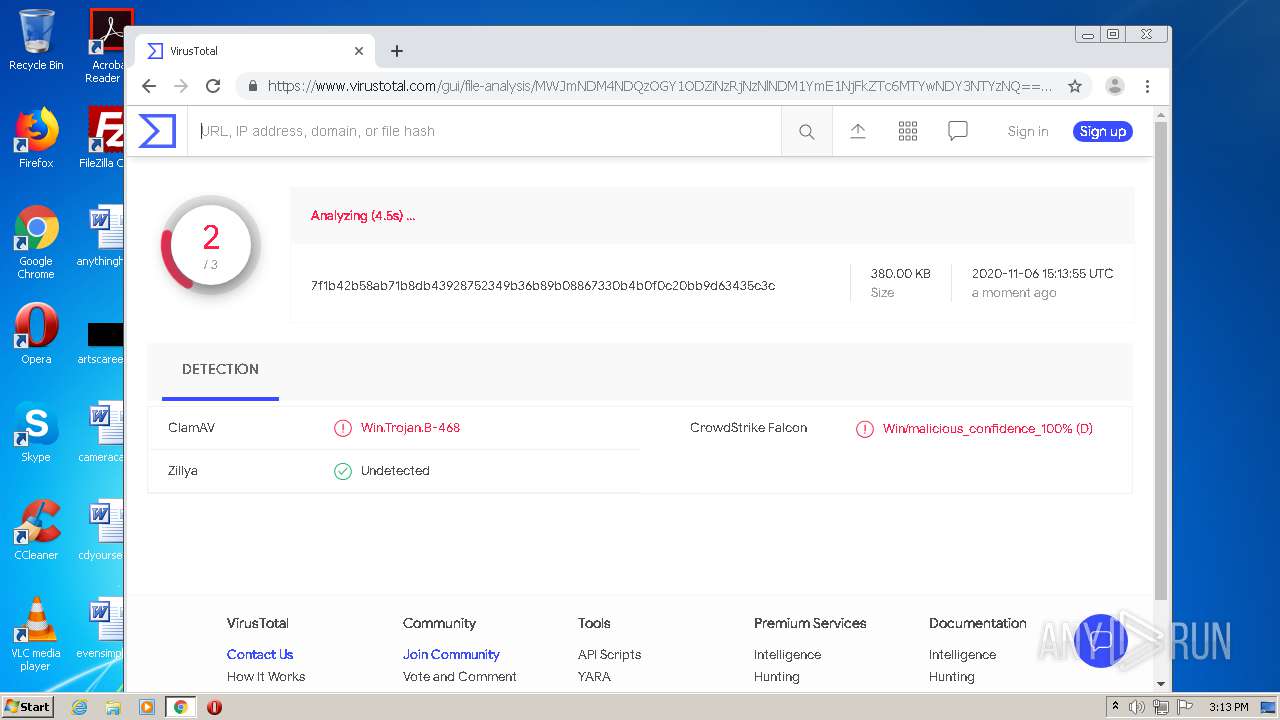Open the How It Works link
This screenshot has height=720, width=1280.
coord(266,677)
